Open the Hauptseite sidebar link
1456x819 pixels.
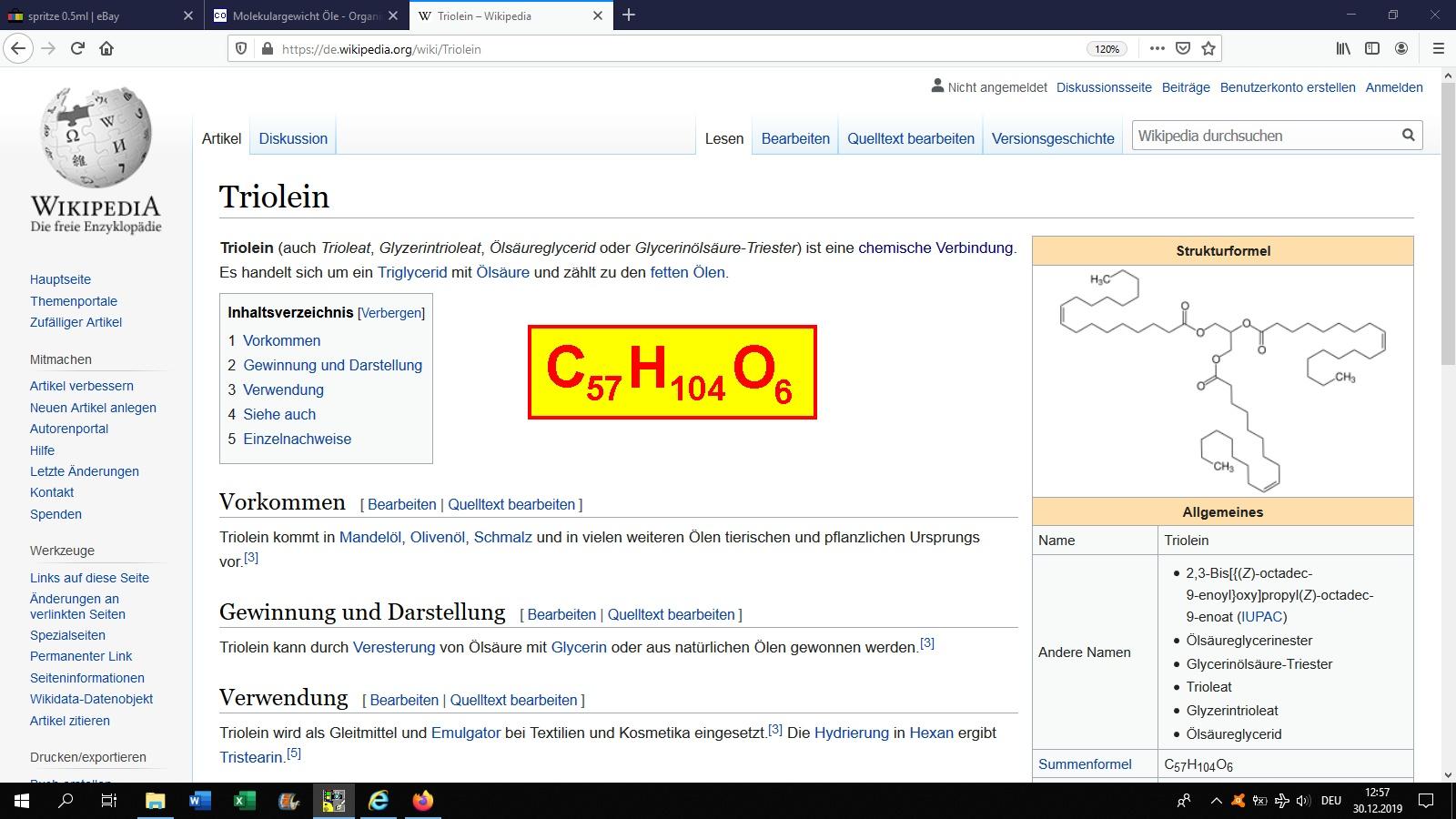60,279
